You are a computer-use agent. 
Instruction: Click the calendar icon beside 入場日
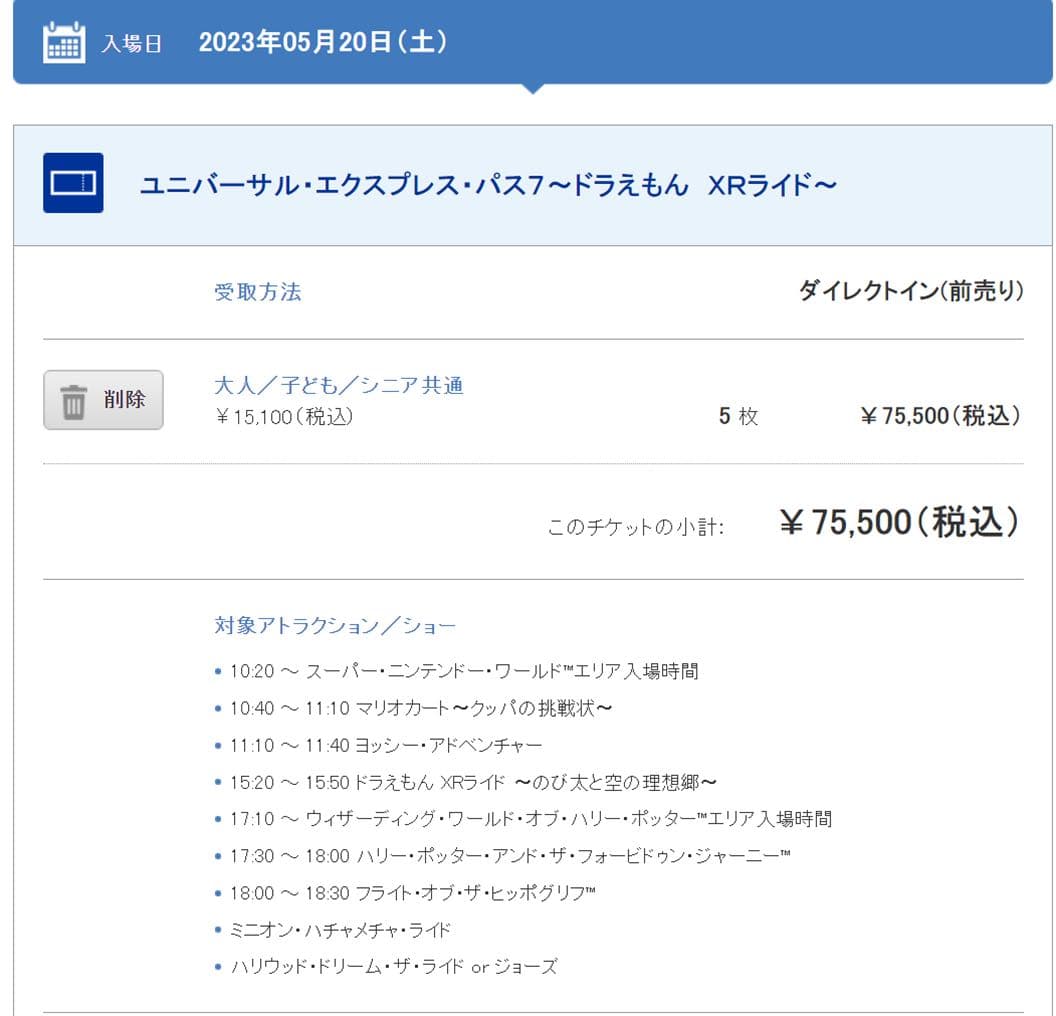(x=64, y=42)
